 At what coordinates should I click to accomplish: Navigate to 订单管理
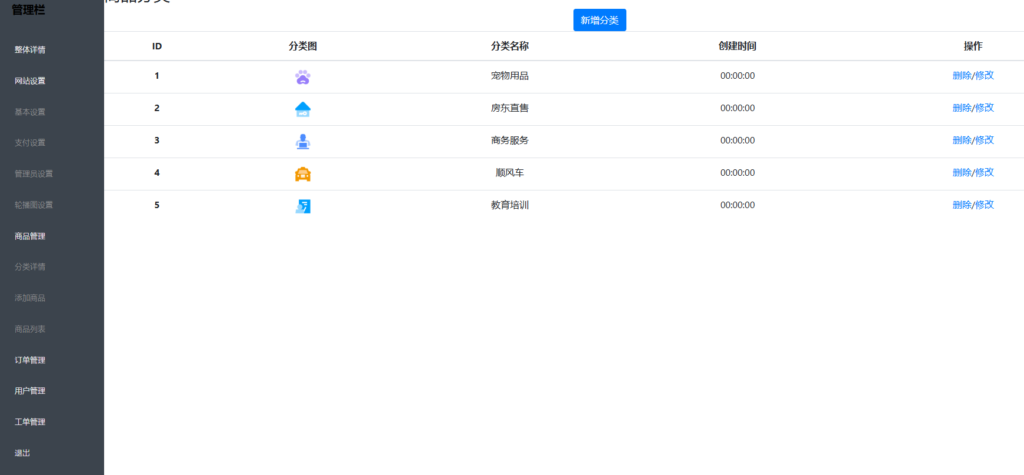click(x=30, y=360)
